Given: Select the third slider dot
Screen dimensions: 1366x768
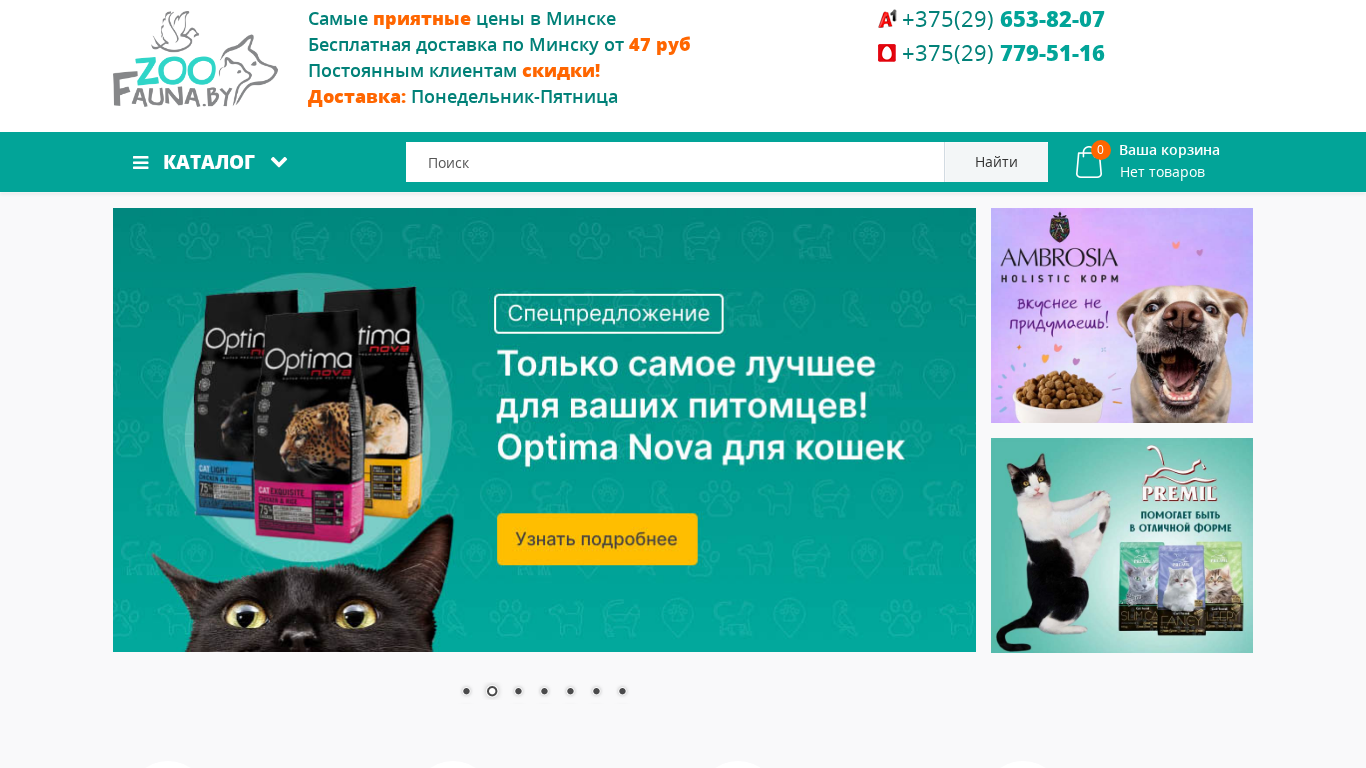Looking at the screenshot, I should point(518,691).
